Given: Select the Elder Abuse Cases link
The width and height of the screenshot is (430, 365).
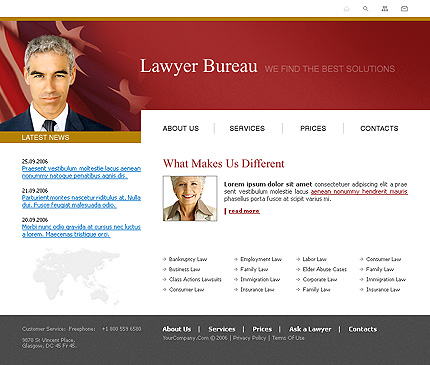Looking at the screenshot, I should tap(324, 269).
